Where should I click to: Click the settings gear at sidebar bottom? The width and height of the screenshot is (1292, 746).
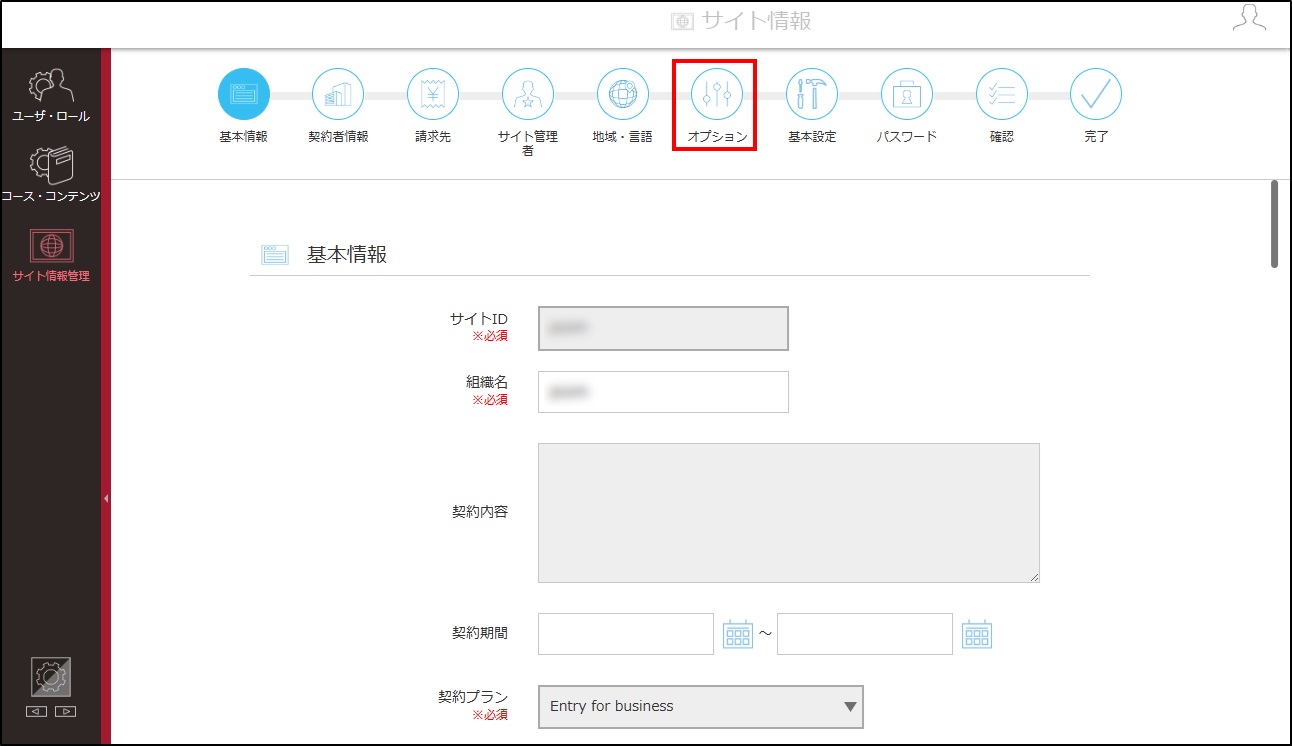tap(51, 678)
